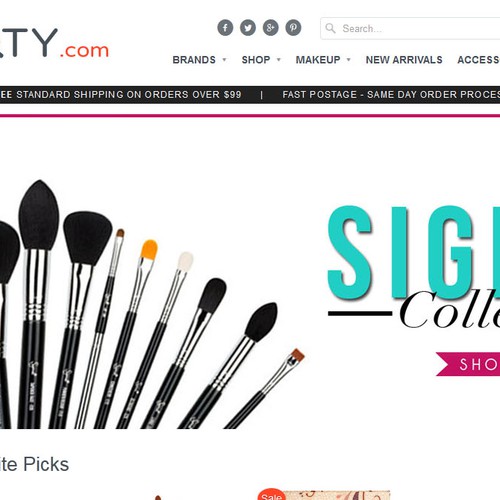The image size is (500, 500).
Task: Expand the SHOP dropdown arrow
Action: coord(279,60)
